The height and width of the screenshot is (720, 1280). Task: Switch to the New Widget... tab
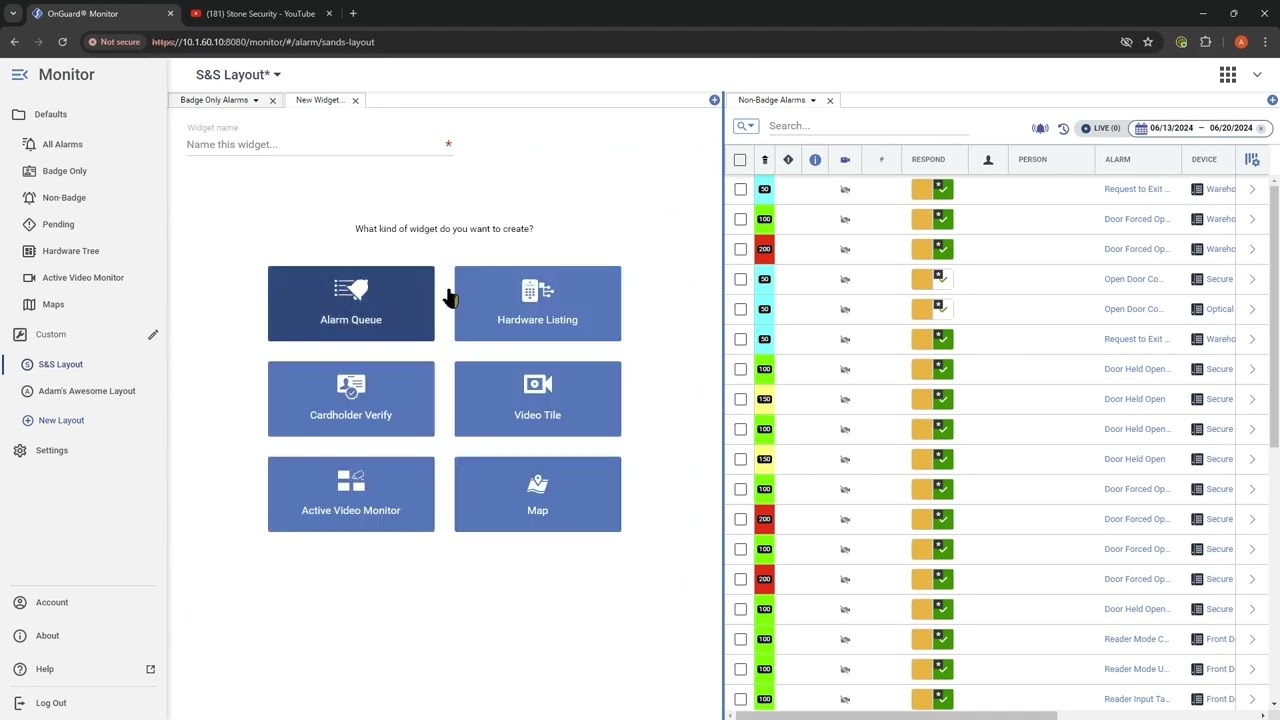320,100
